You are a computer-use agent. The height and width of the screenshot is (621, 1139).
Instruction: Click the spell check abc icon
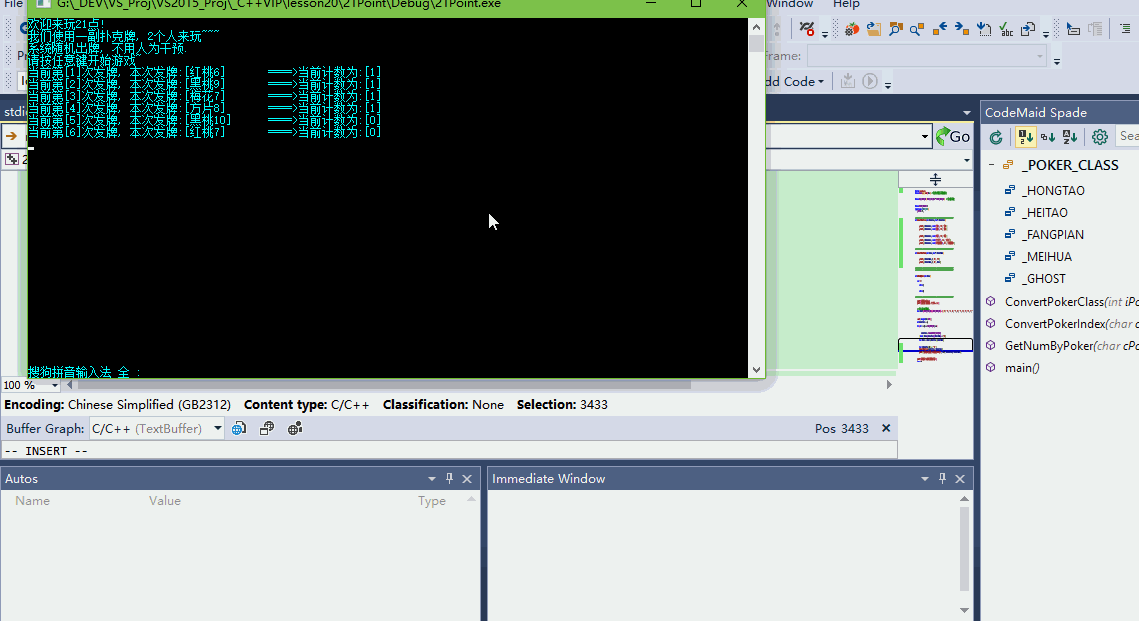pos(1006,30)
